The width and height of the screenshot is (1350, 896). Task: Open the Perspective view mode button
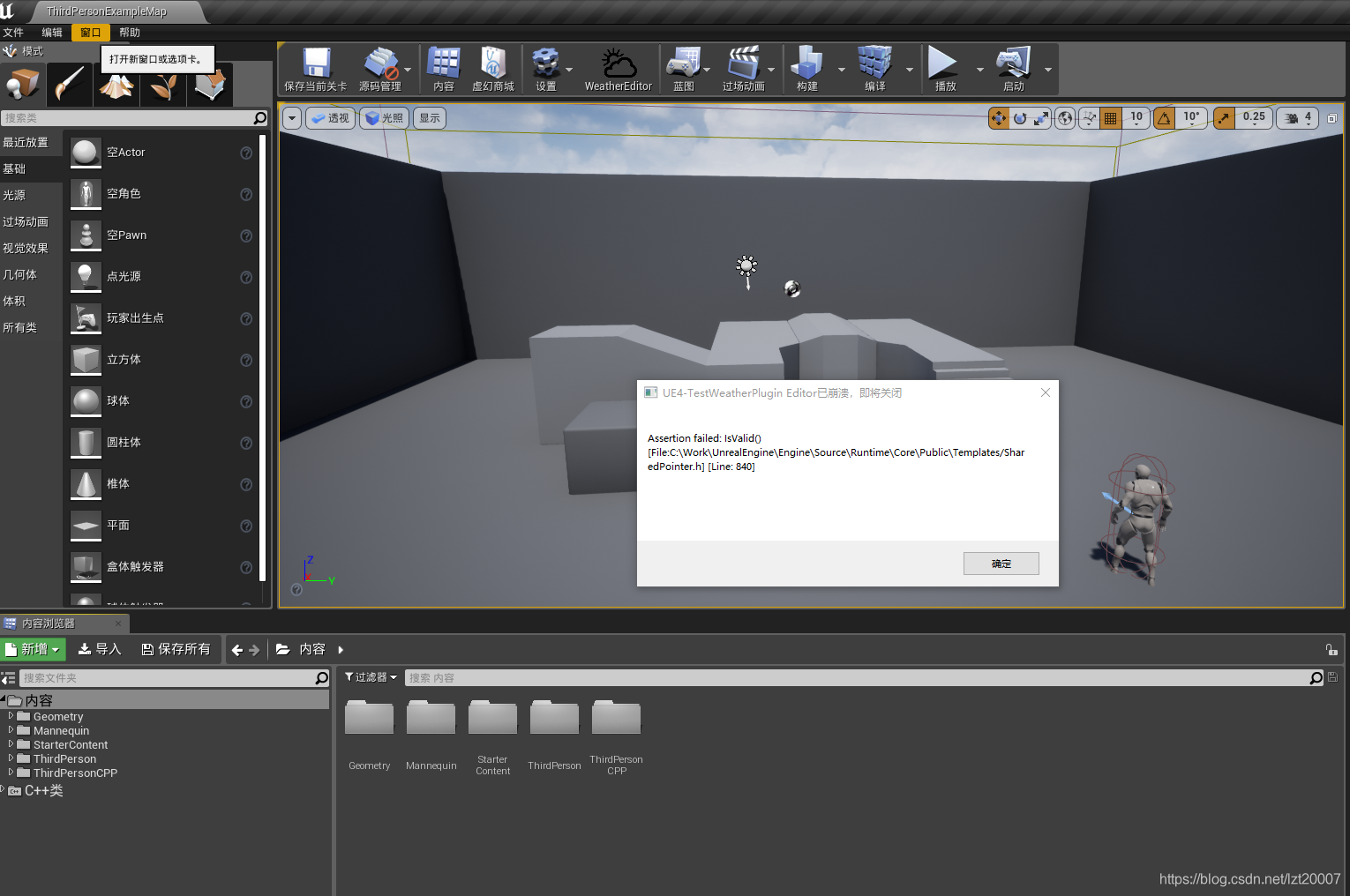[x=331, y=118]
